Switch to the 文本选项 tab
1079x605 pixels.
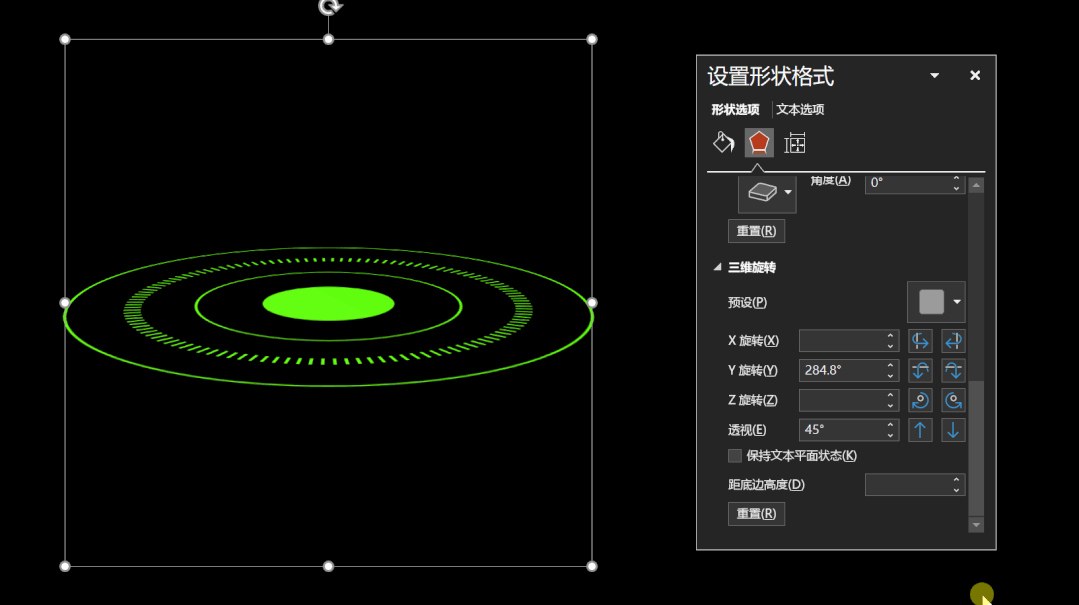[800, 109]
